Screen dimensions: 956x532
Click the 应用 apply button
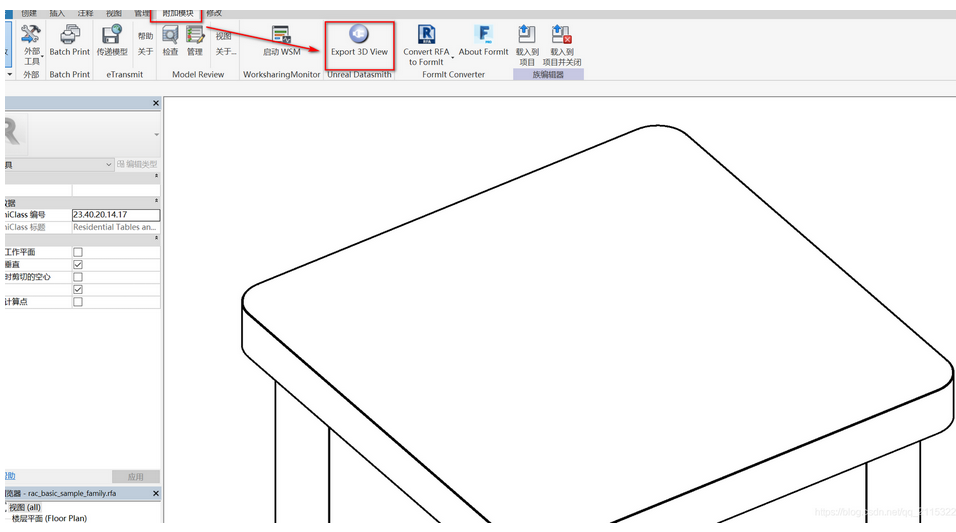[135, 477]
